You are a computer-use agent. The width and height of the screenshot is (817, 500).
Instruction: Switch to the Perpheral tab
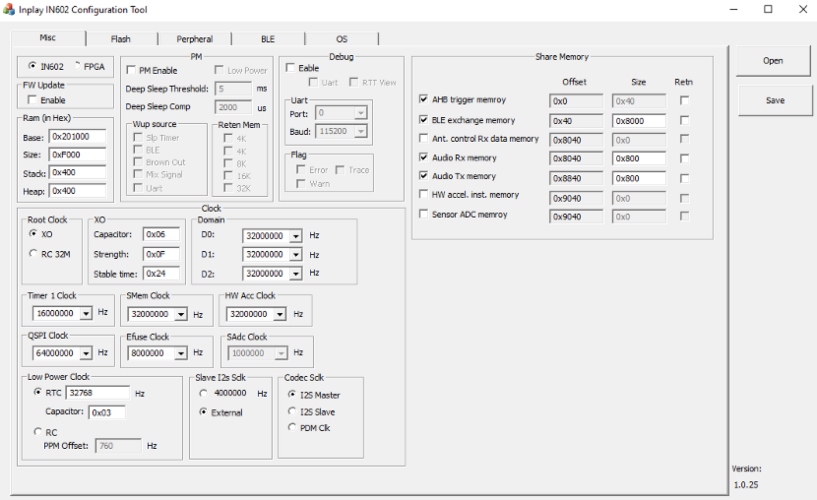pyautogui.click(x=194, y=39)
